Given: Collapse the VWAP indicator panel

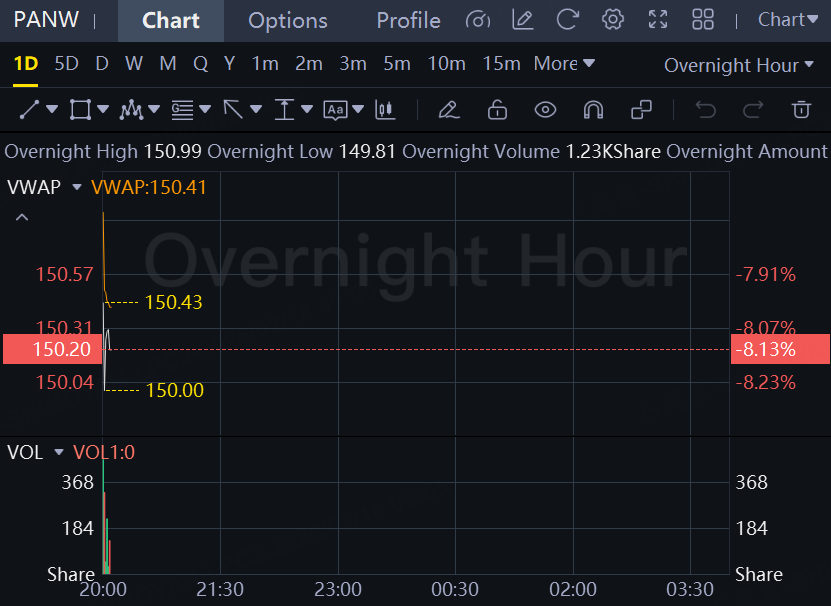Looking at the screenshot, I should coord(22,217).
